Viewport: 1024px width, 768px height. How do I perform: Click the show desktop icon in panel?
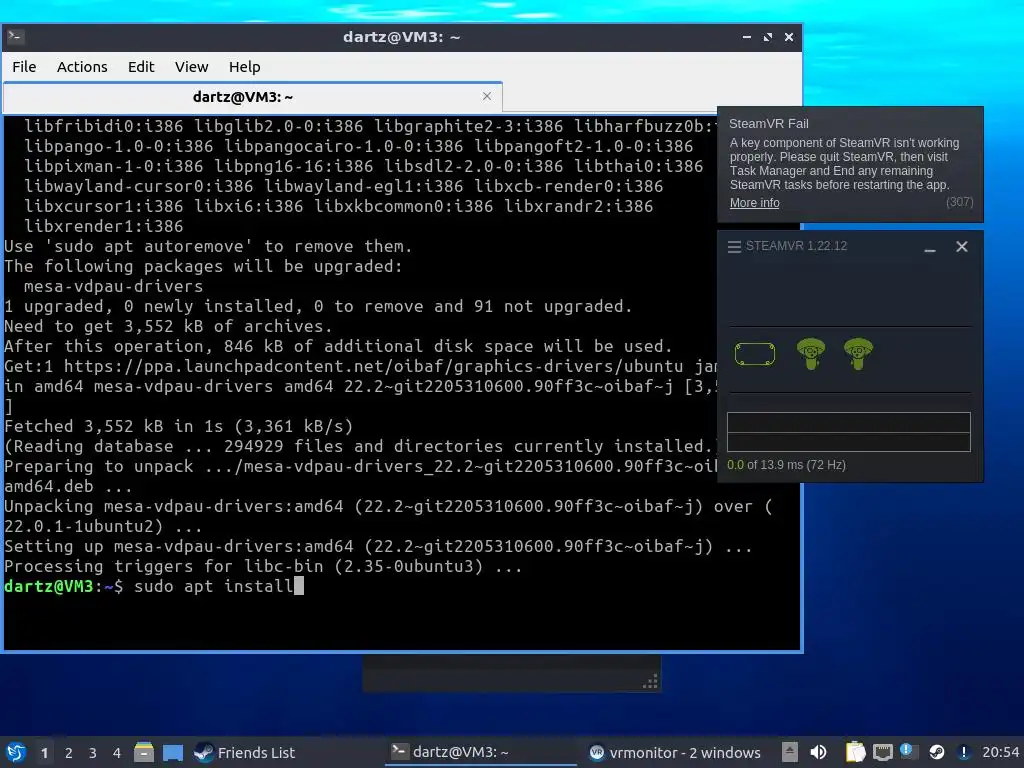pos(173,753)
